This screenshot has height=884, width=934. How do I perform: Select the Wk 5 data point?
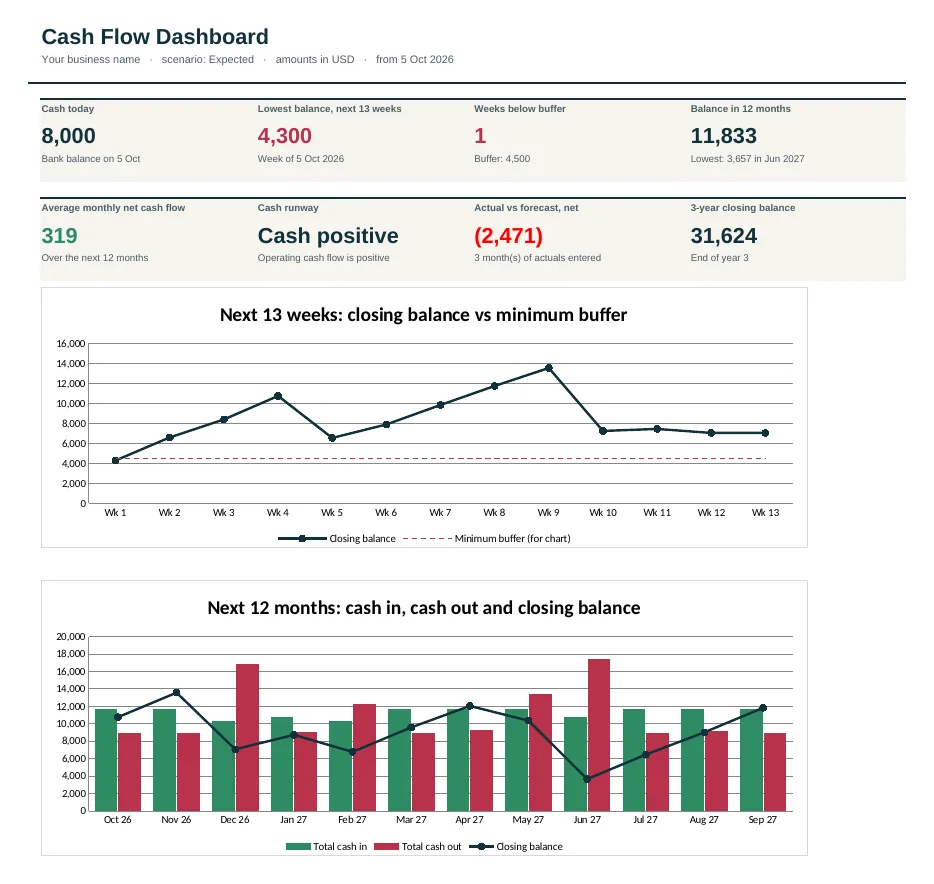(332, 438)
